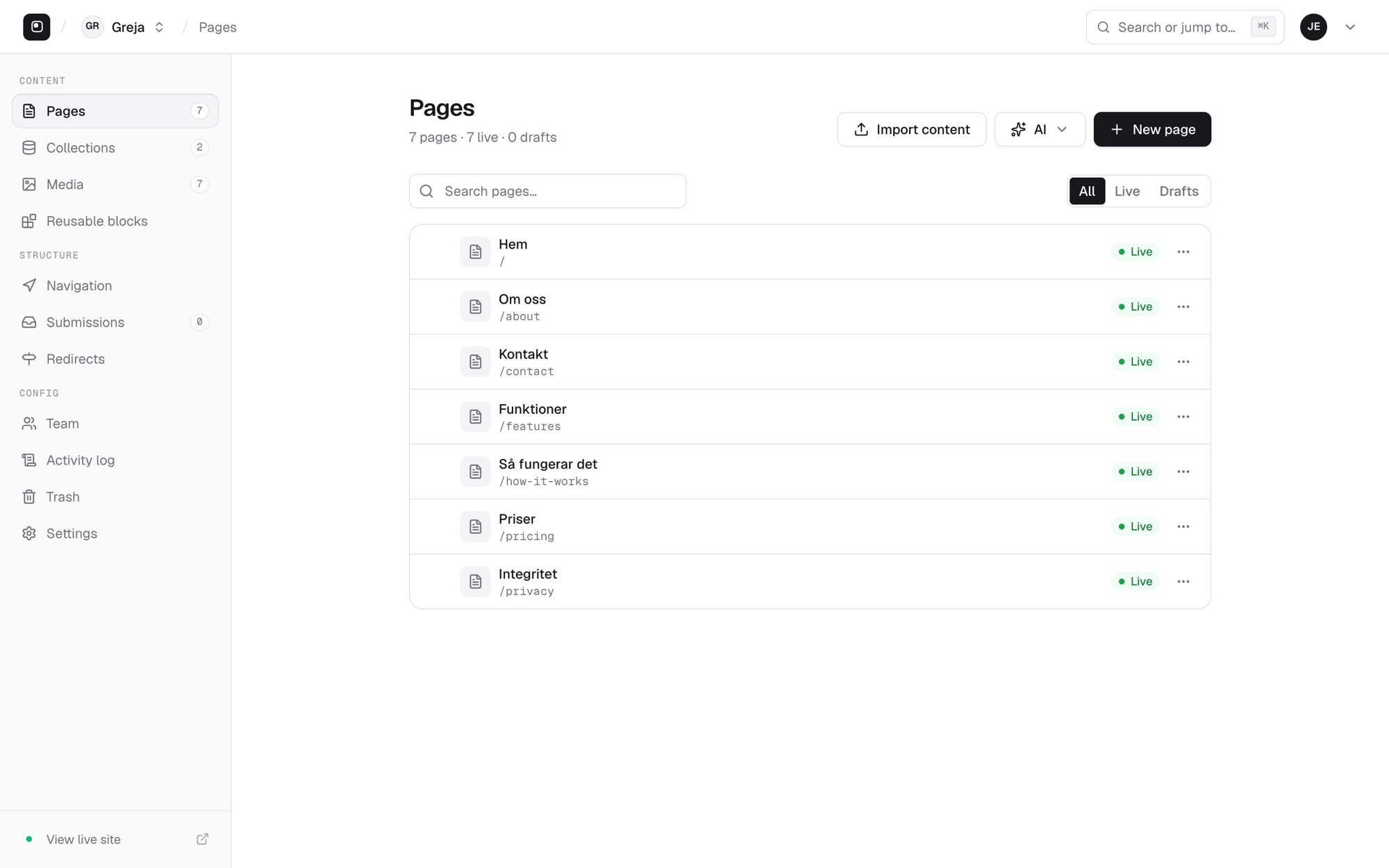Click the Så fungerar det title
The height and width of the screenshot is (868, 1389).
tap(548, 464)
